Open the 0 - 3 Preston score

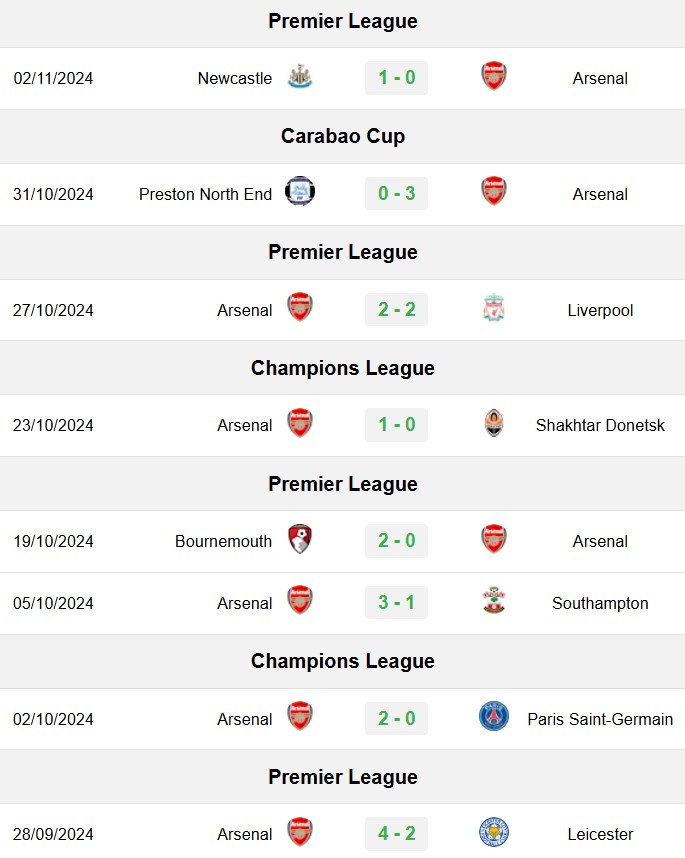tap(397, 194)
